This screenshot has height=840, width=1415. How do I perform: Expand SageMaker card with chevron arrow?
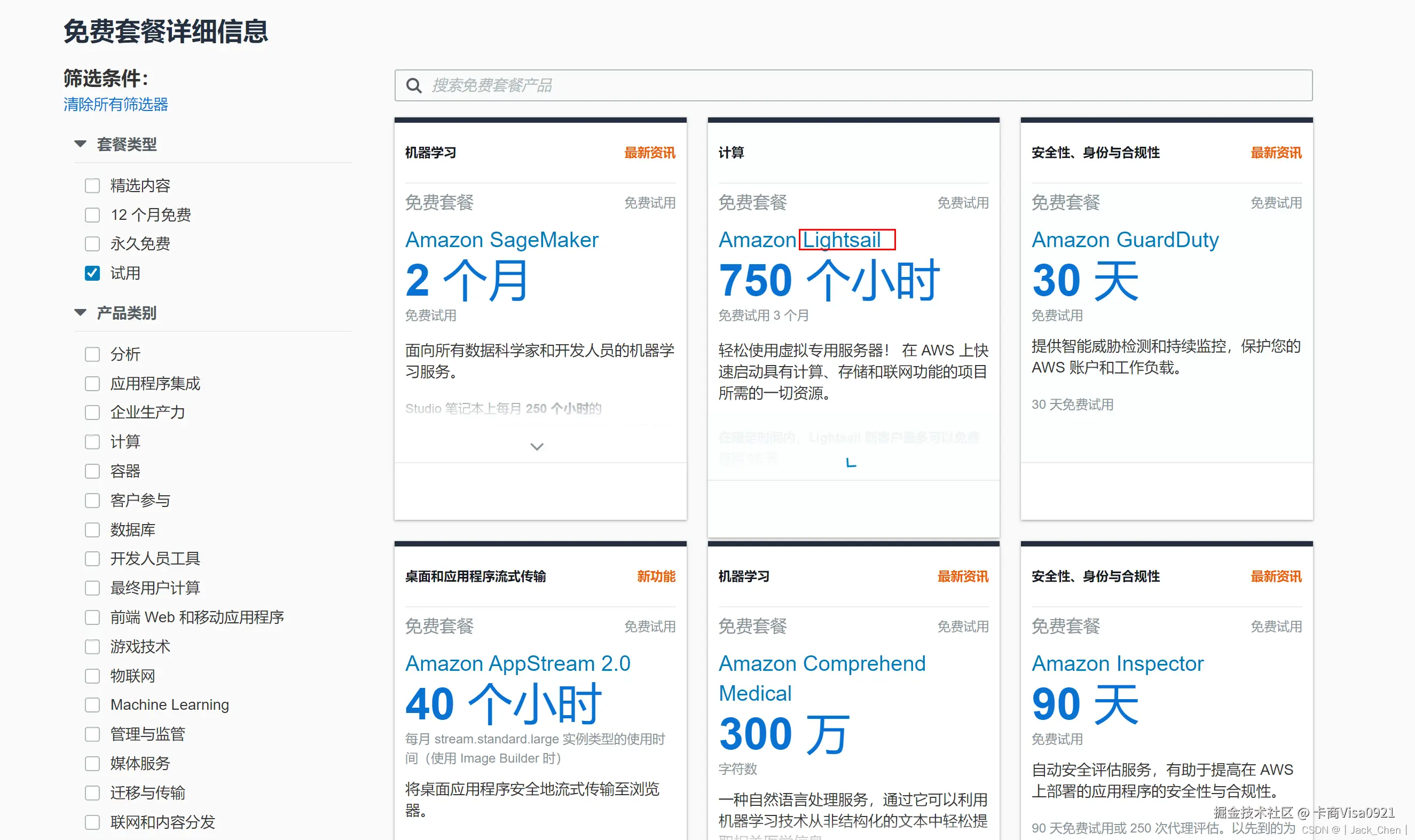coord(536,447)
